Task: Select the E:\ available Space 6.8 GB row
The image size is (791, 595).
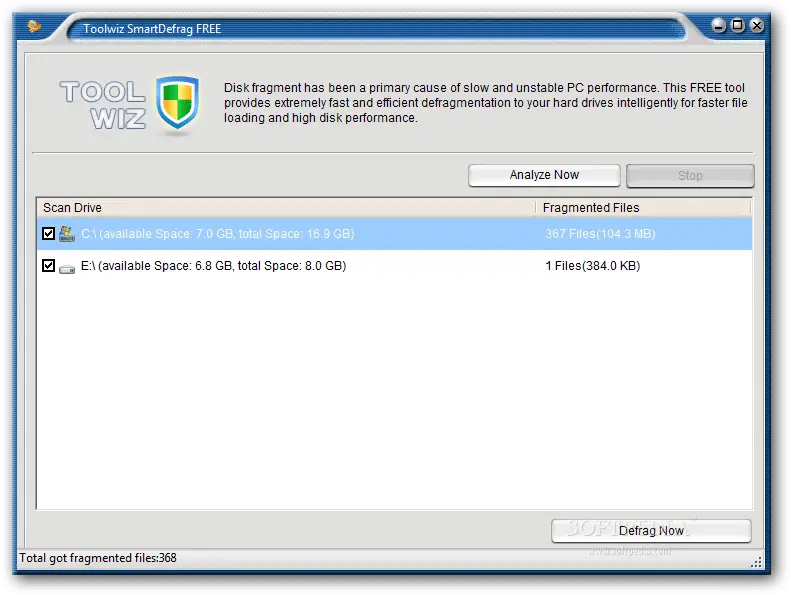Action: click(x=394, y=266)
